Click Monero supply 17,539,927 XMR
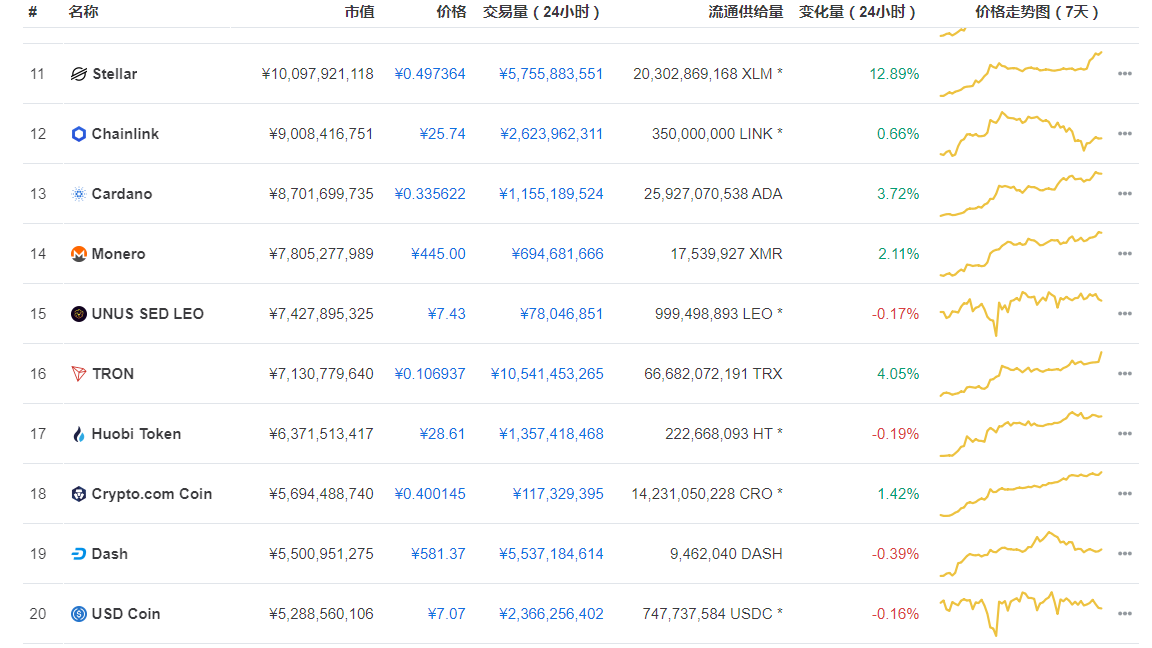This screenshot has width=1152, height=648. (726, 254)
